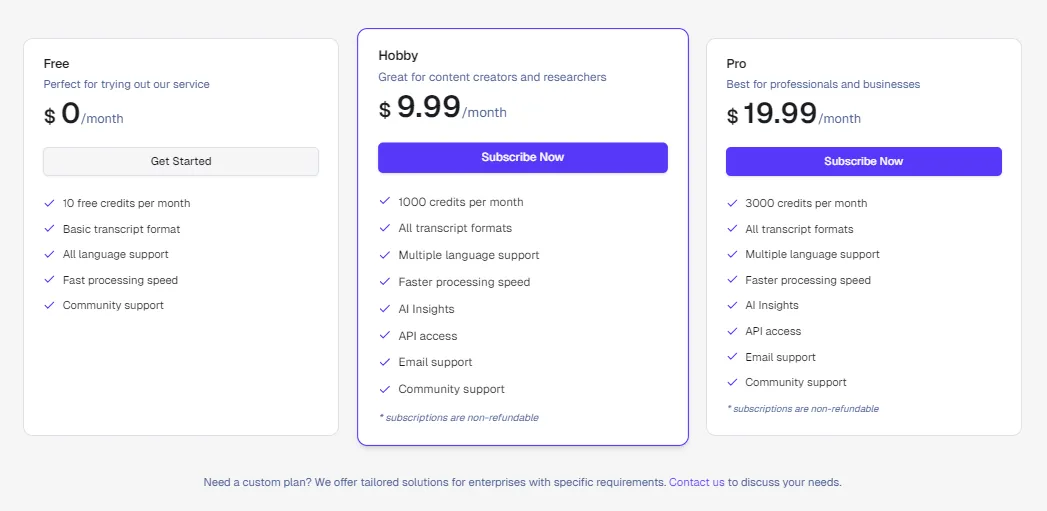Click checkmark next to Free Community support

(x=49, y=305)
